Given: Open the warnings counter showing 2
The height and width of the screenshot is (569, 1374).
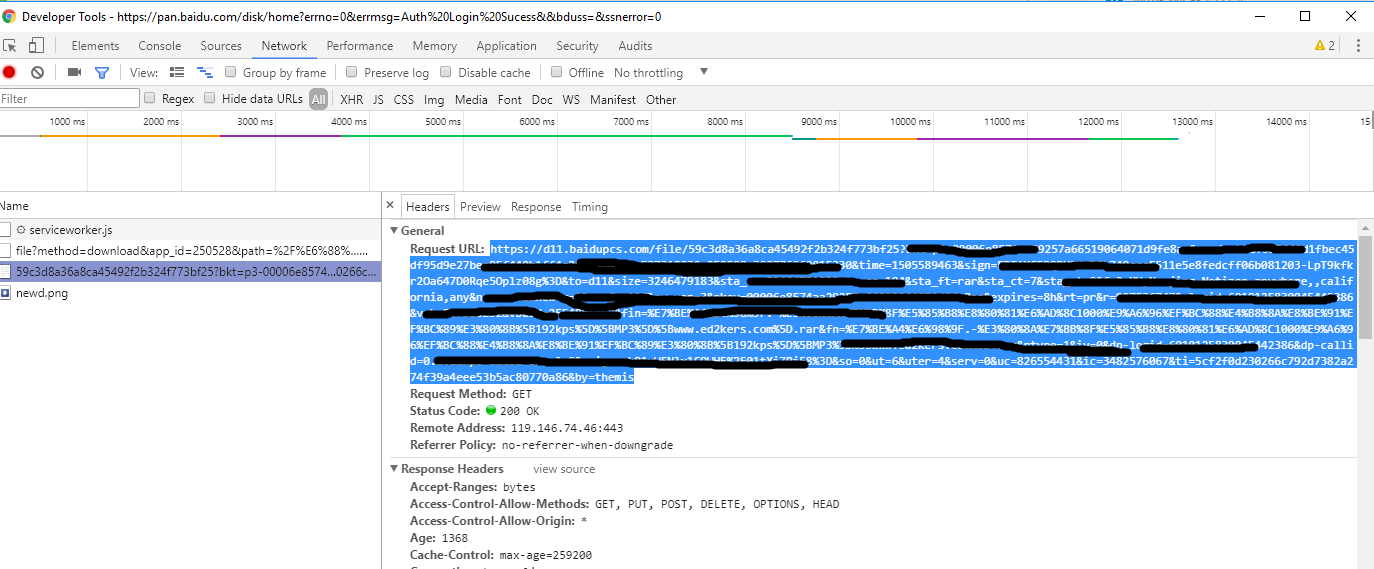Looking at the screenshot, I should (1325, 46).
